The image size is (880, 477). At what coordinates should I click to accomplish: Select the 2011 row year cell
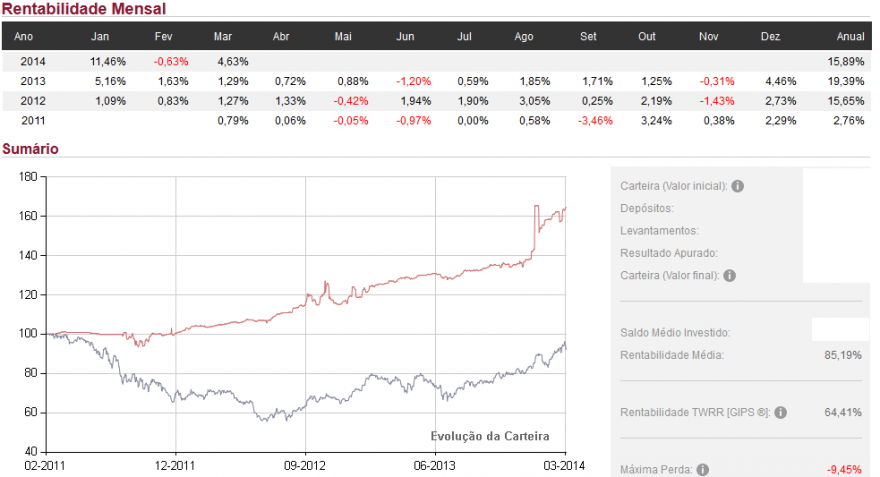coord(33,121)
